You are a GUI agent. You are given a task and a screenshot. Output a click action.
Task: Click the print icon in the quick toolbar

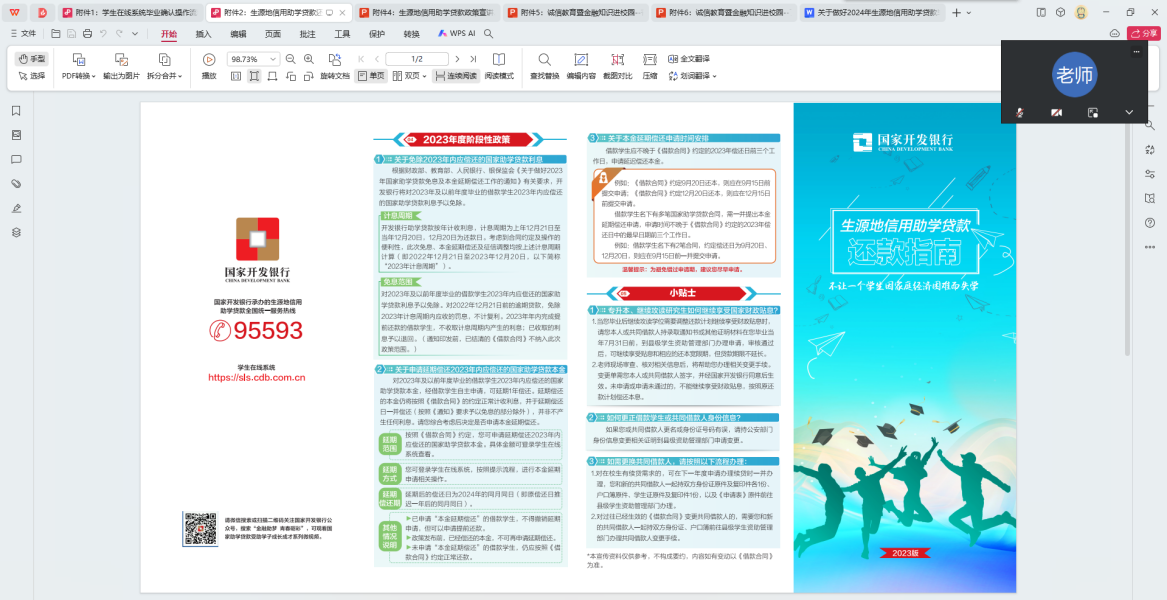click(x=88, y=33)
